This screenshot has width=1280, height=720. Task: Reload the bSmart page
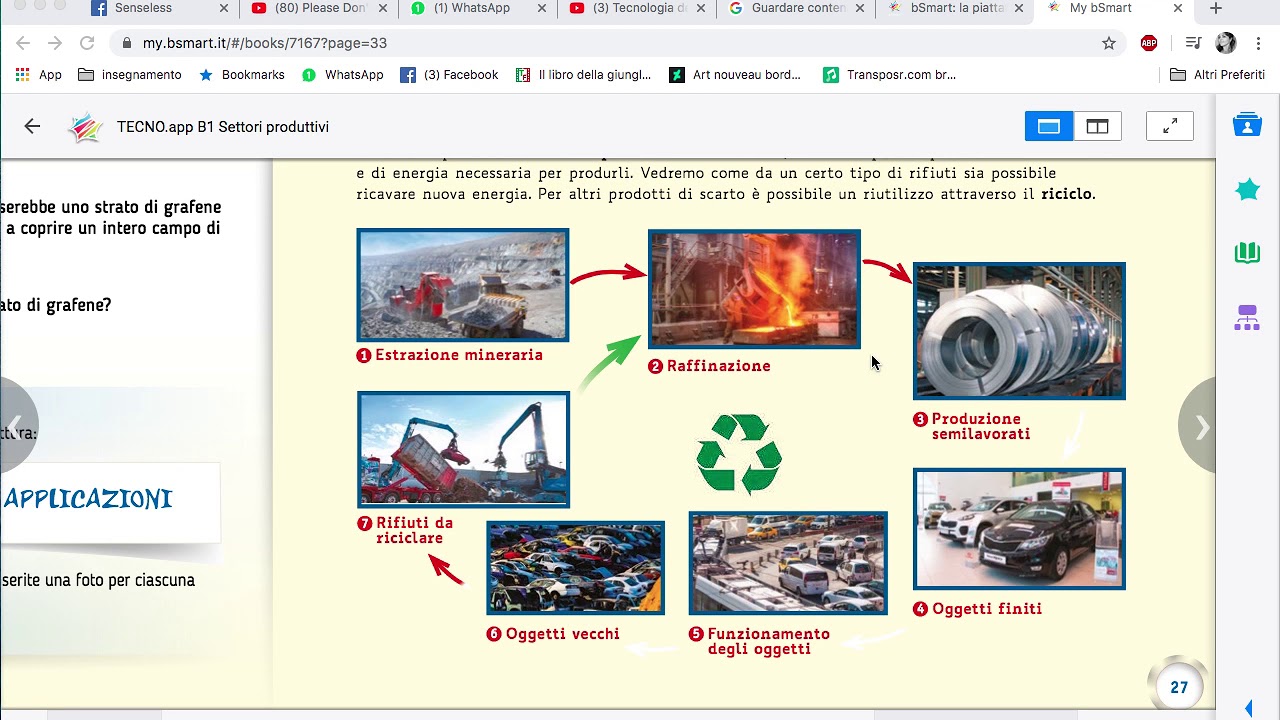click(87, 43)
